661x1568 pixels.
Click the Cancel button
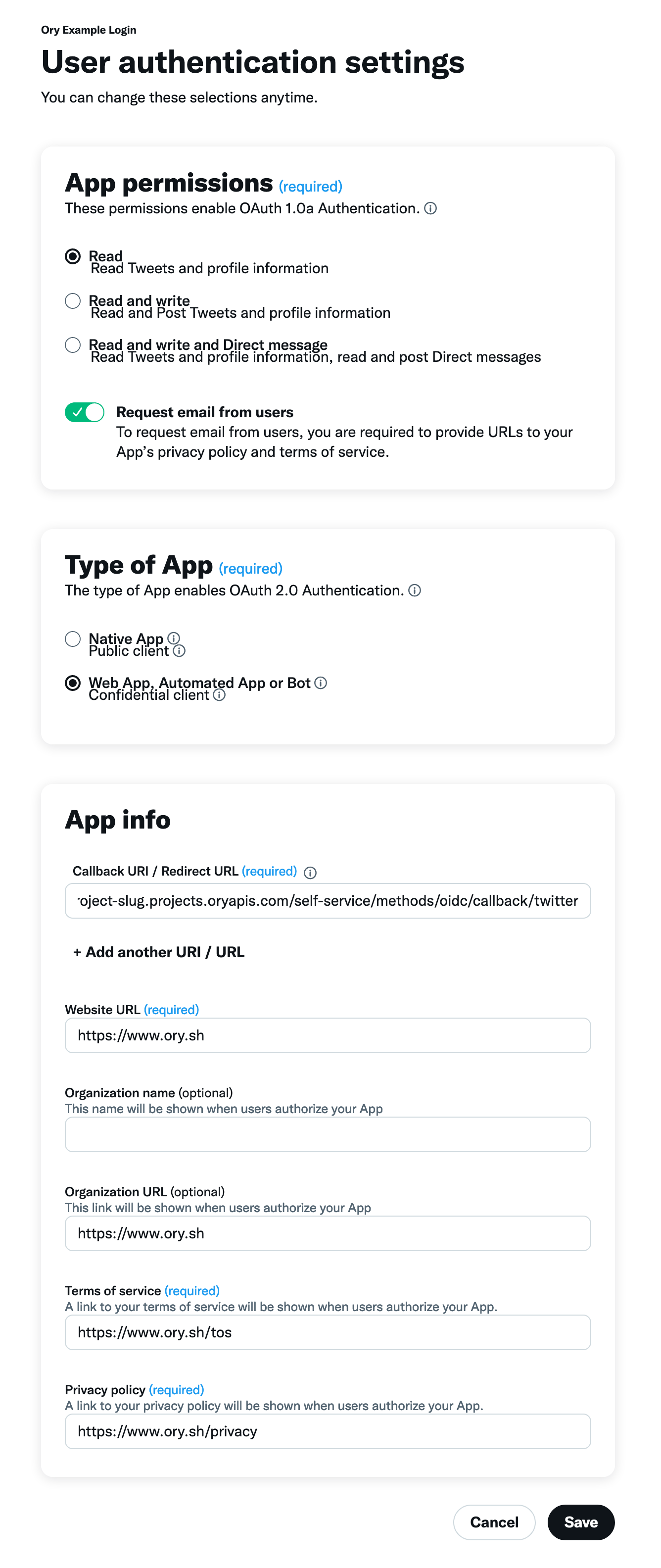pos(494,1522)
